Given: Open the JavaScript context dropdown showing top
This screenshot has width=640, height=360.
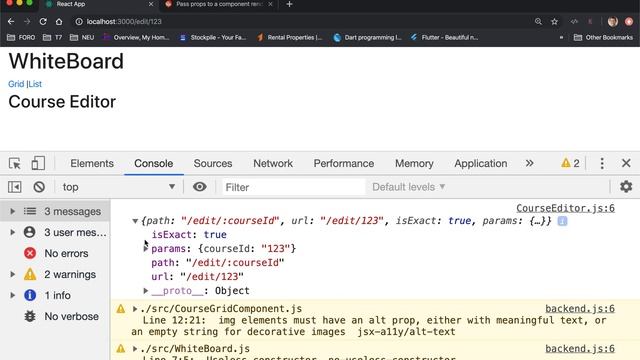Looking at the screenshot, I should pos(118,187).
